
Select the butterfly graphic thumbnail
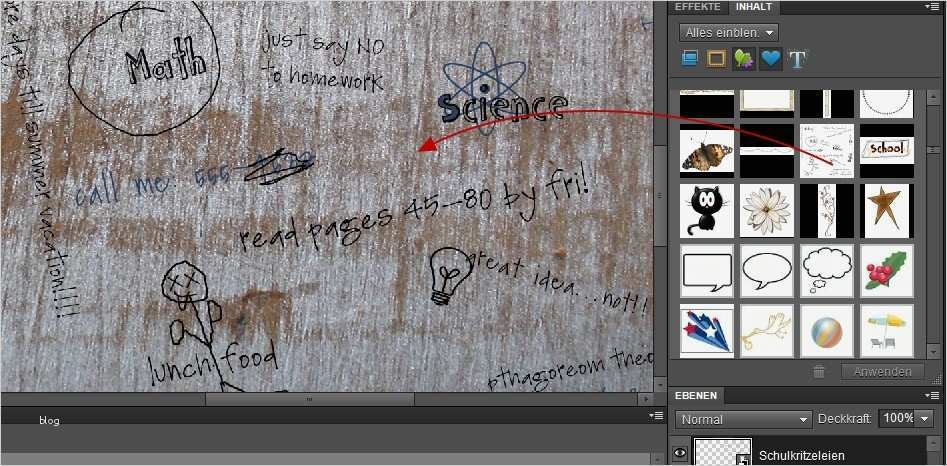pos(707,151)
